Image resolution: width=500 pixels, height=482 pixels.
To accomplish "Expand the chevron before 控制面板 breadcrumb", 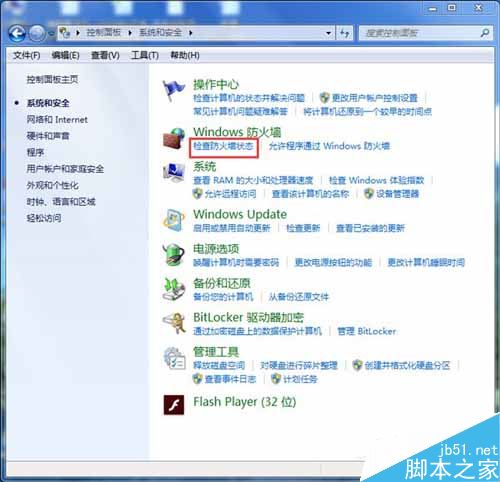I will (78, 33).
